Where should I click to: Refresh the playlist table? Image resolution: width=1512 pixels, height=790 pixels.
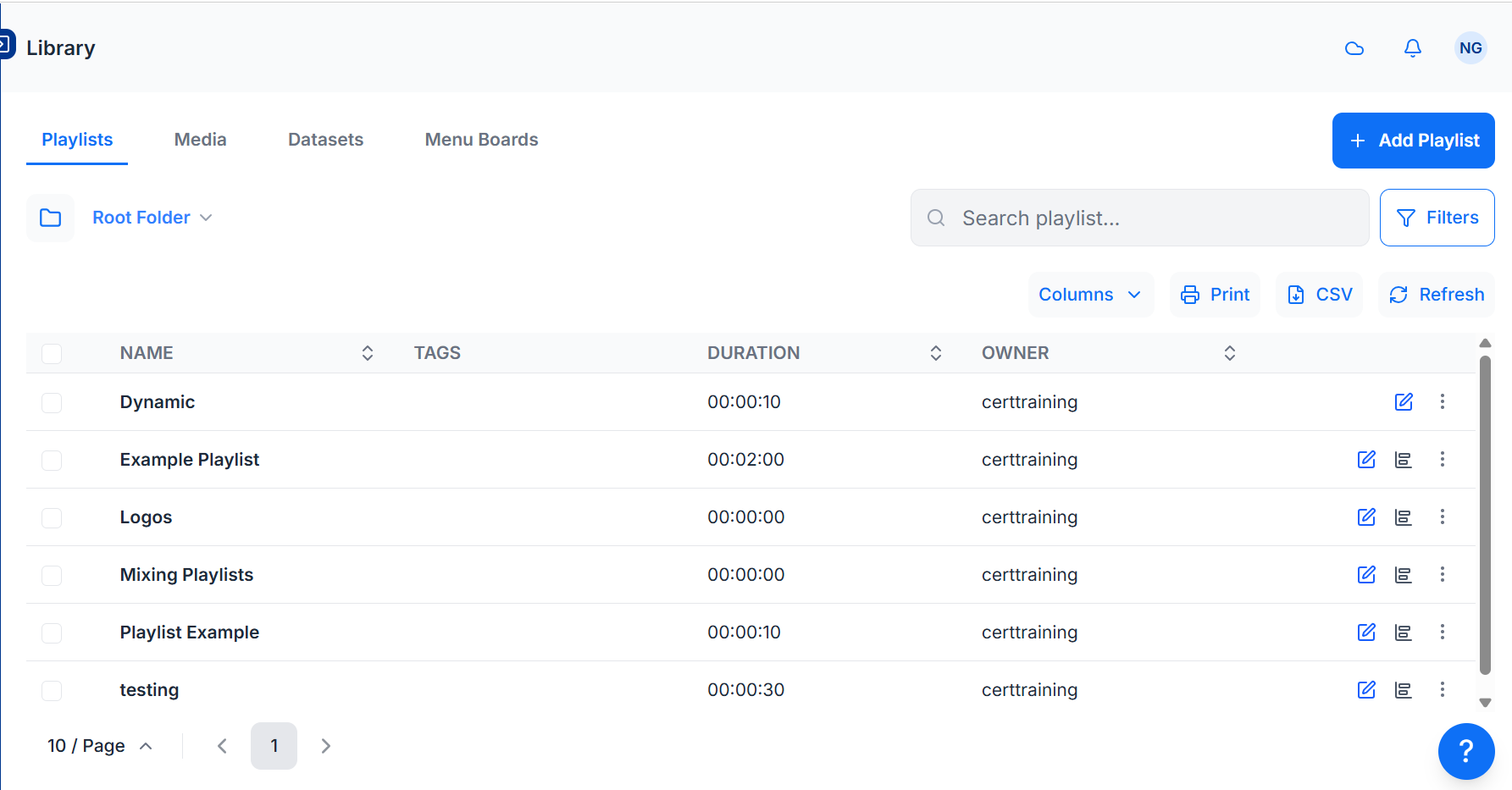(x=1437, y=295)
